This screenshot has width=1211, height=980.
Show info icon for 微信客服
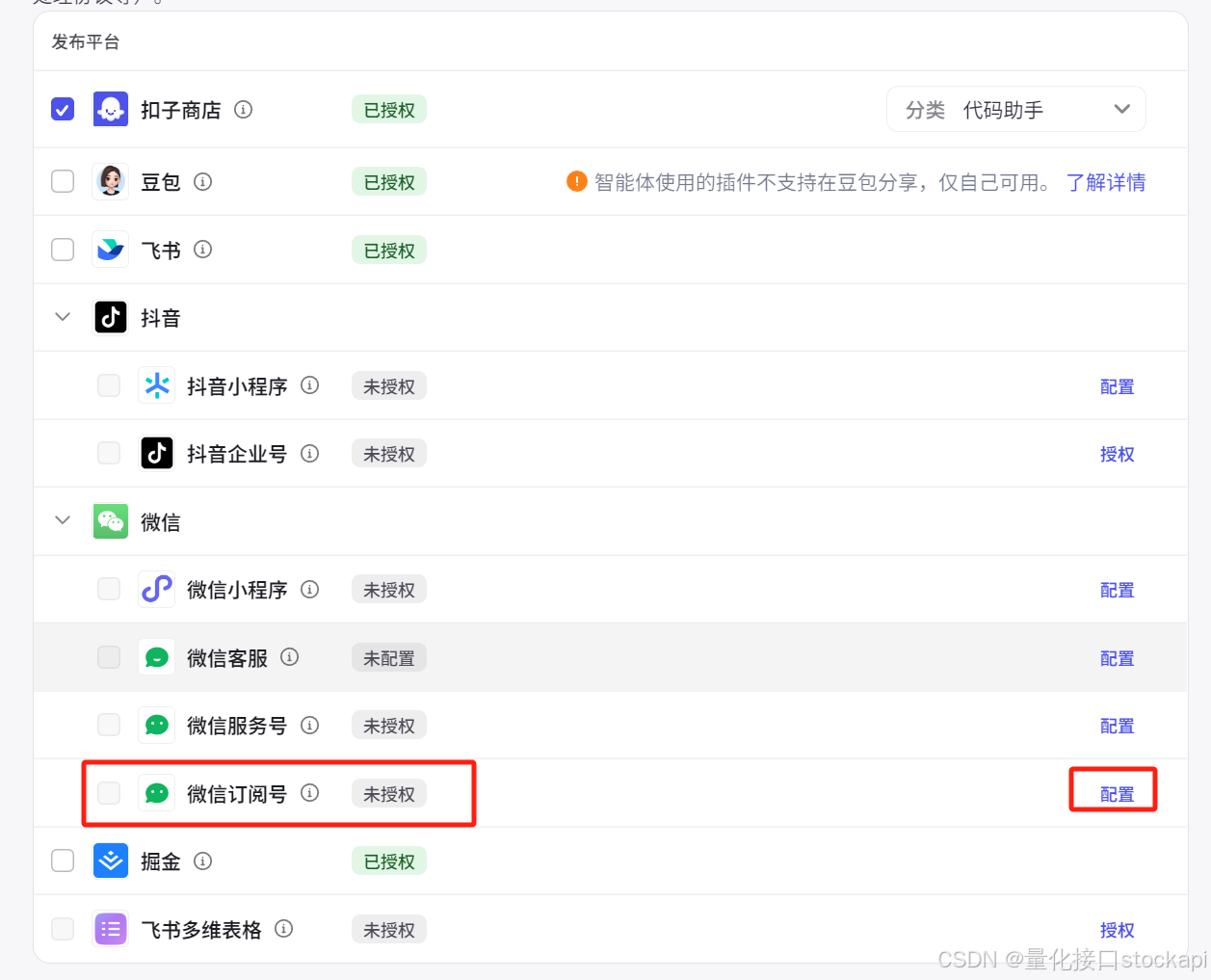289,656
